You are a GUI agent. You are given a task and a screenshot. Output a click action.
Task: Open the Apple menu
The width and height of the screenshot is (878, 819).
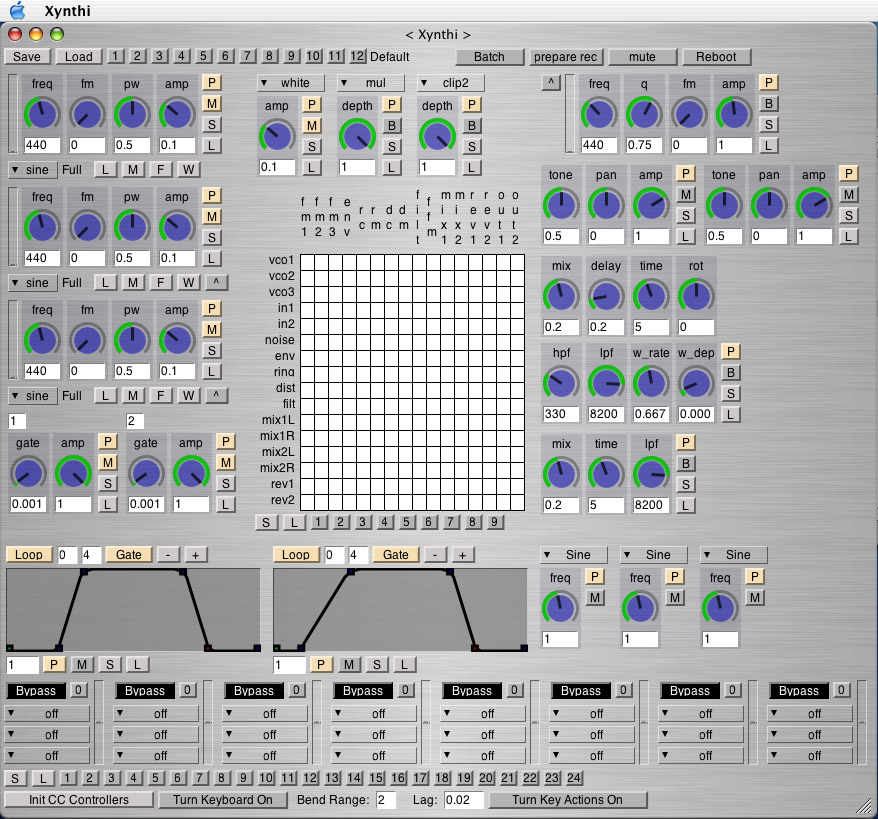pyautogui.click(x=18, y=11)
